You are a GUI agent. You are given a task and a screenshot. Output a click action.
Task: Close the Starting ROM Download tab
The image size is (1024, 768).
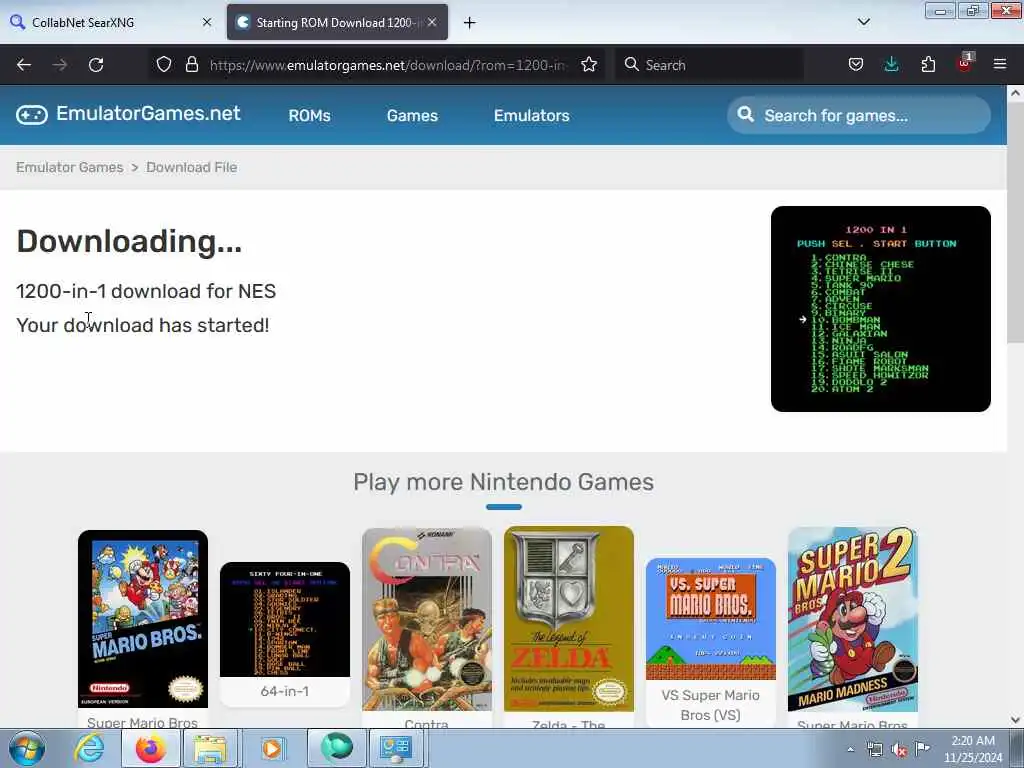(432, 22)
